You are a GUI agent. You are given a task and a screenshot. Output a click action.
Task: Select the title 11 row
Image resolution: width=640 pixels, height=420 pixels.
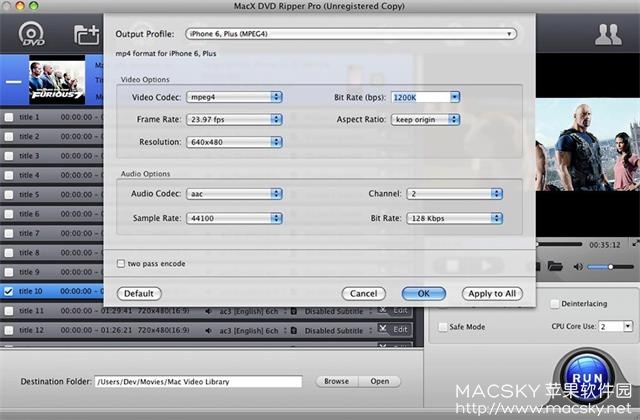point(206,311)
